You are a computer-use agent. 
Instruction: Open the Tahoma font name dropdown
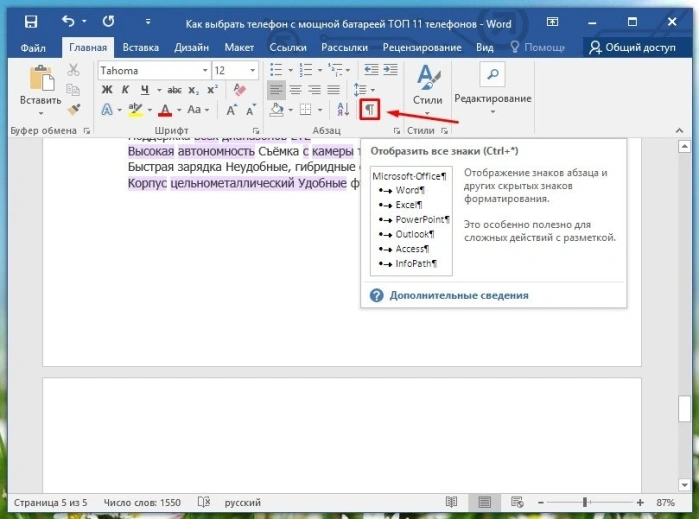click(x=205, y=70)
